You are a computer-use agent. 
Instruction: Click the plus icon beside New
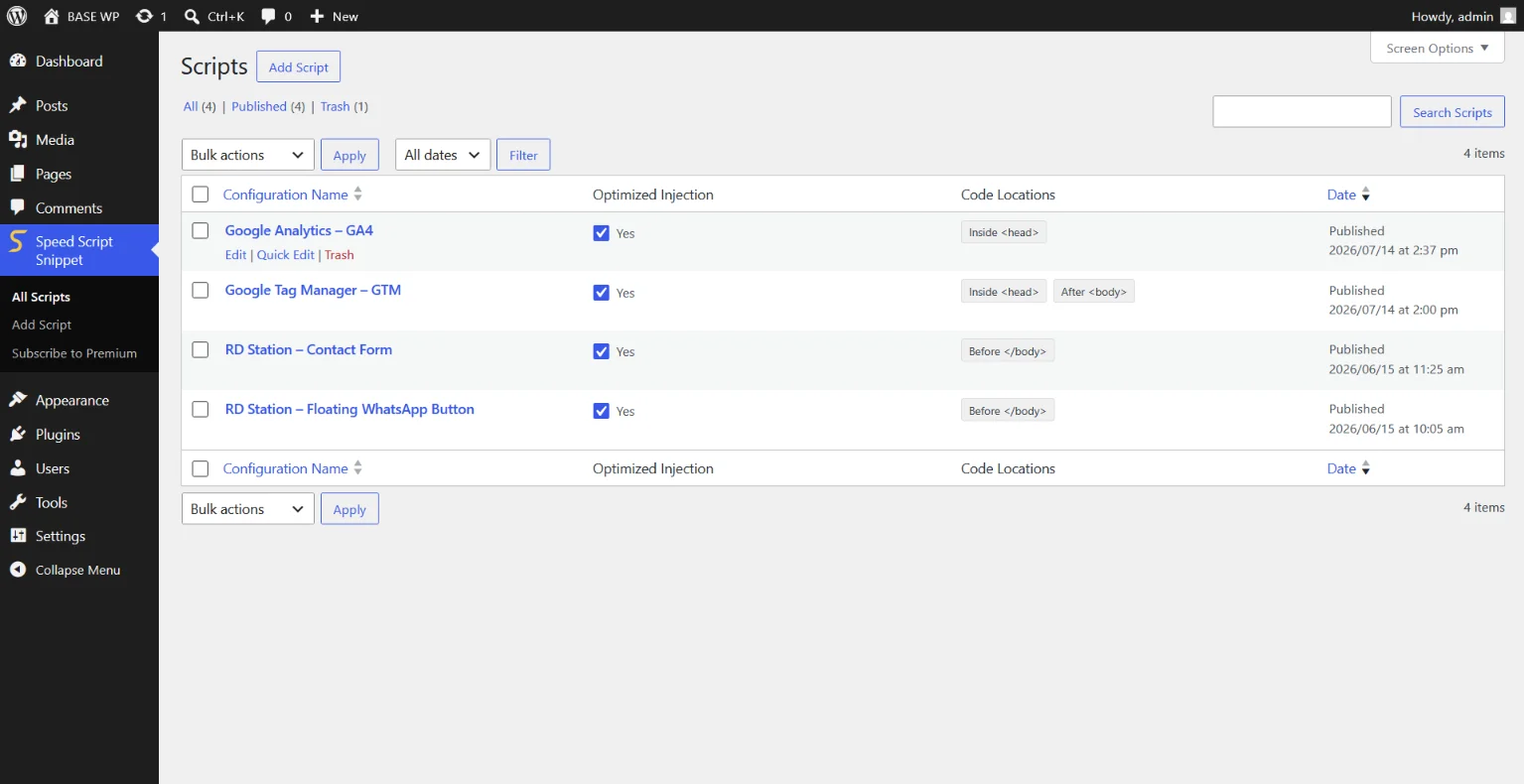tap(317, 16)
